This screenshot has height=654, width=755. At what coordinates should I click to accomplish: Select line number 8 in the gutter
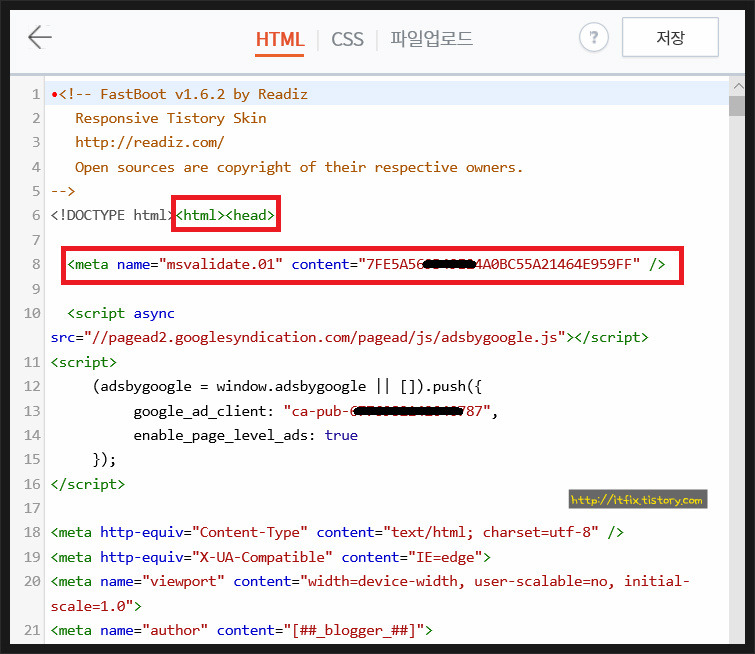click(36, 264)
